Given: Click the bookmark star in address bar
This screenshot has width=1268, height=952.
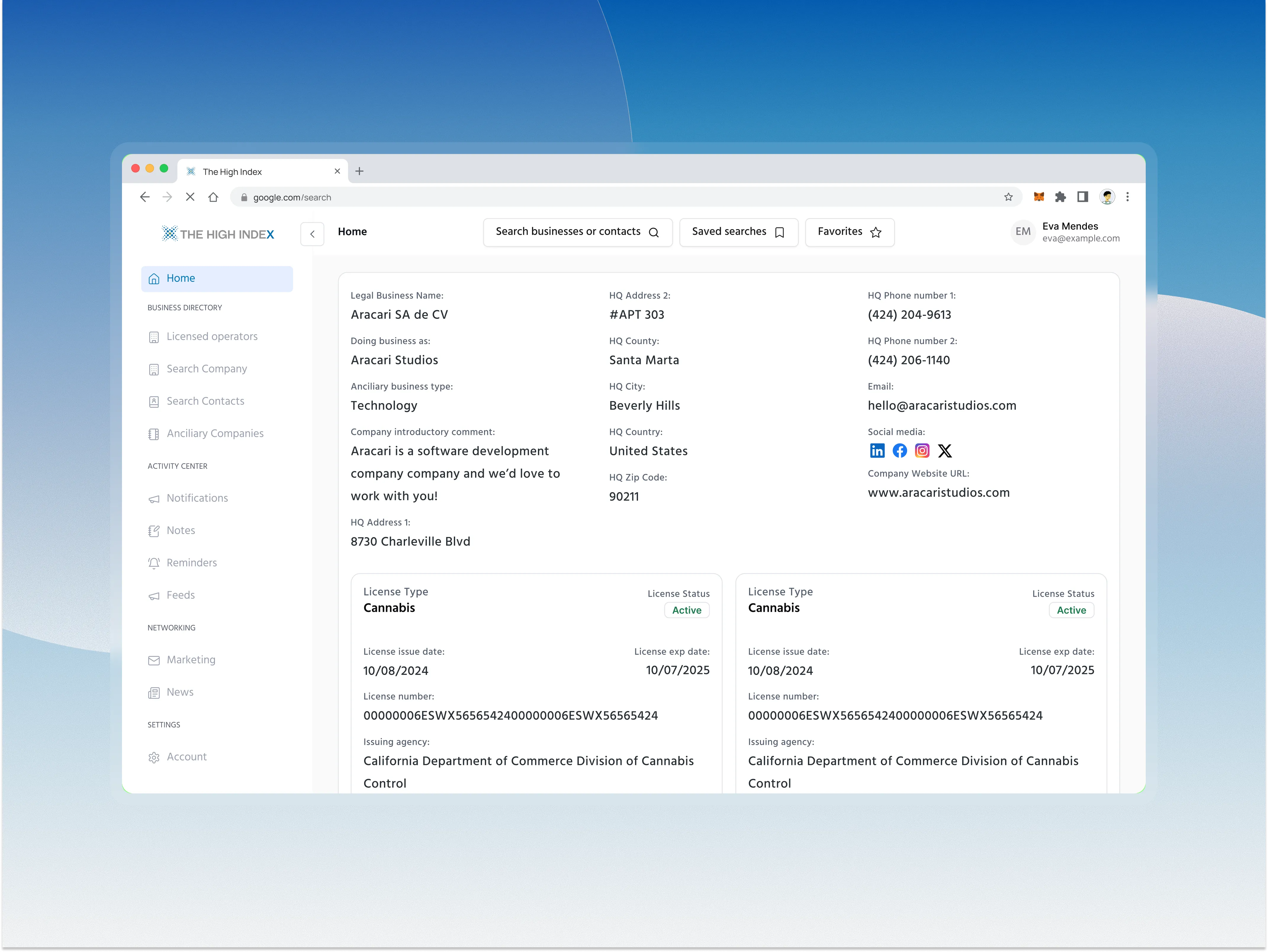Looking at the screenshot, I should (x=1008, y=197).
